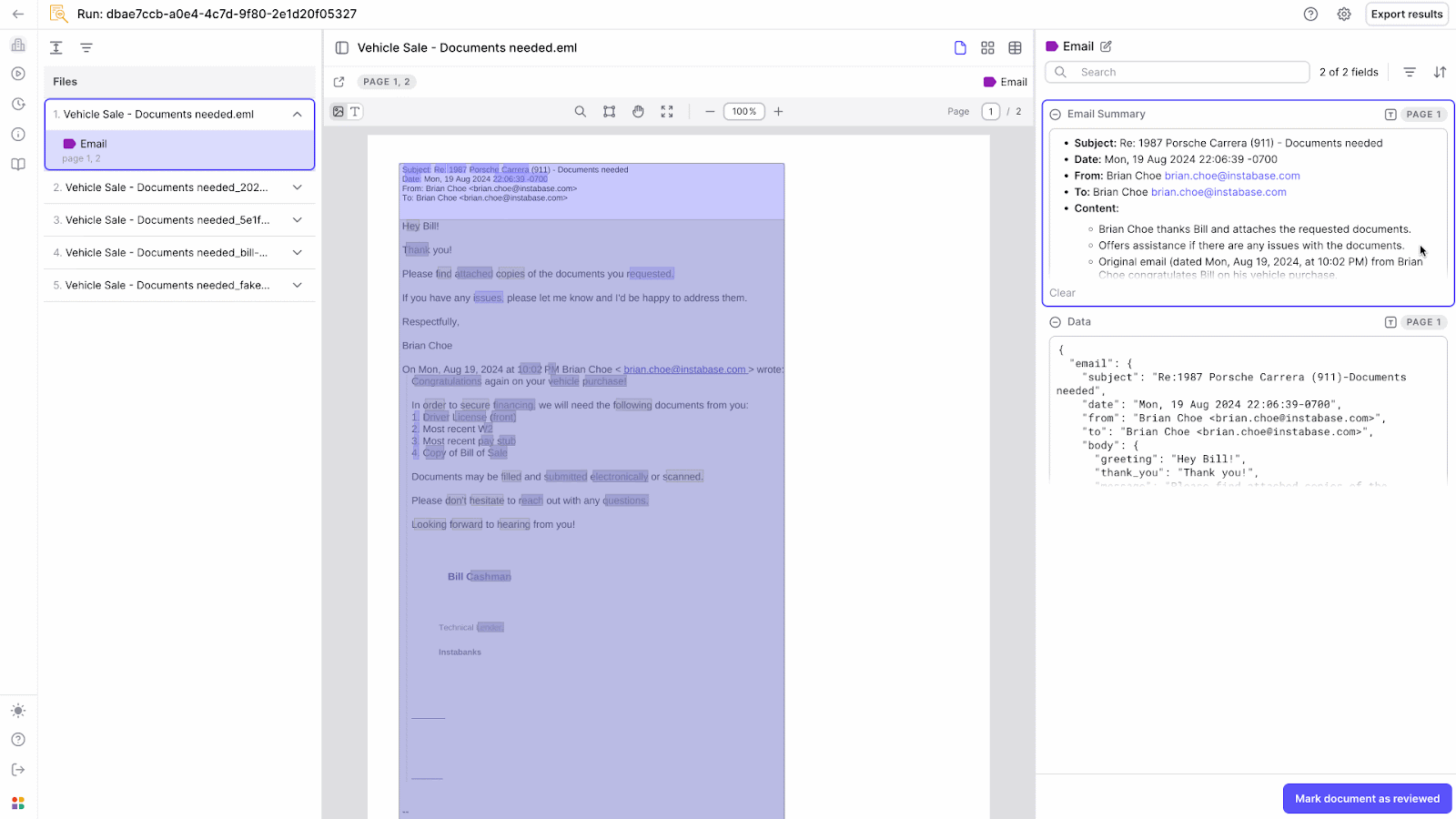
Task: Open help circle icon in bottom sidebar
Action: [x=18, y=740]
